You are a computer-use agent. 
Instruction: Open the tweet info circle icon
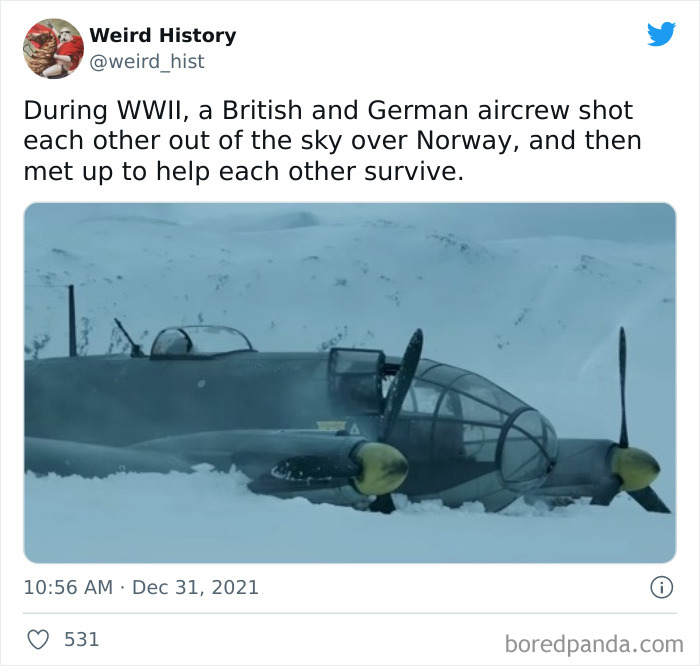[x=661, y=587]
